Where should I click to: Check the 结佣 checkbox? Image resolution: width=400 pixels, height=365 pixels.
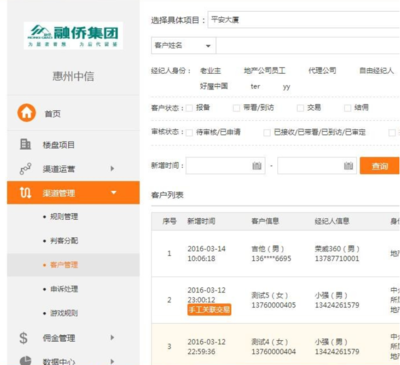point(348,108)
